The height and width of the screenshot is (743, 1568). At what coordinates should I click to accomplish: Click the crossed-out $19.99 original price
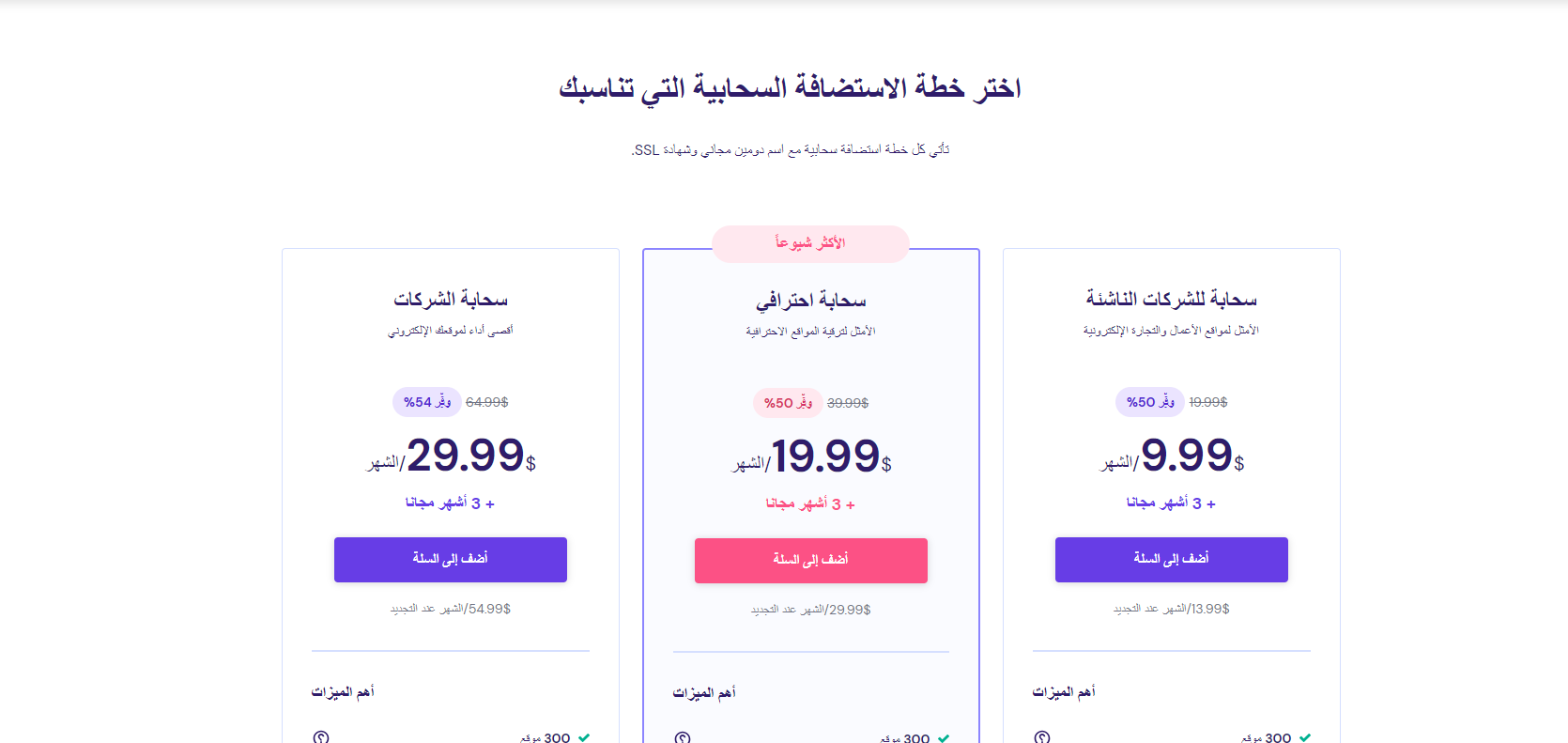(1208, 402)
